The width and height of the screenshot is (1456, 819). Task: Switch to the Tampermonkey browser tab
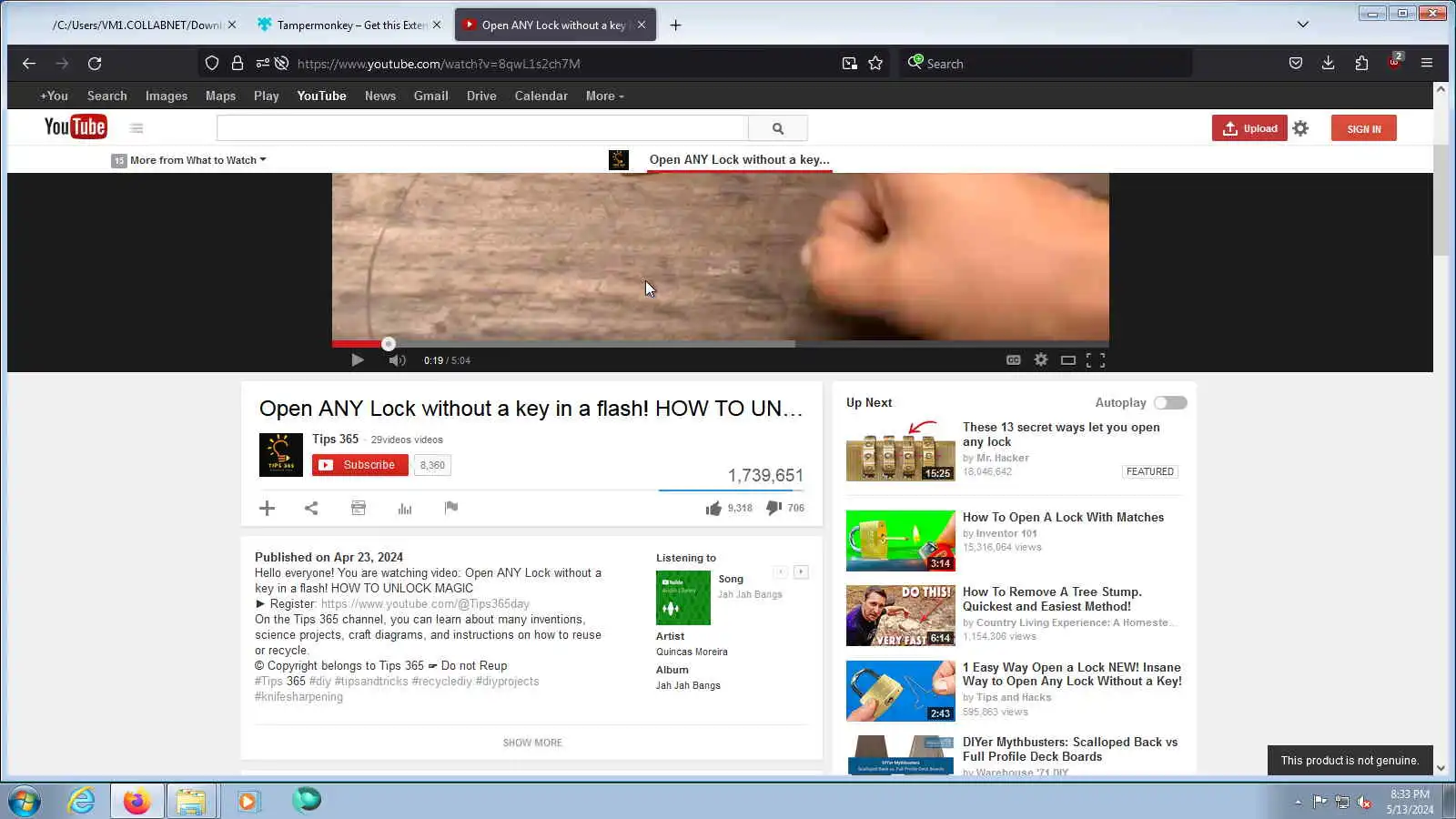[x=350, y=25]
